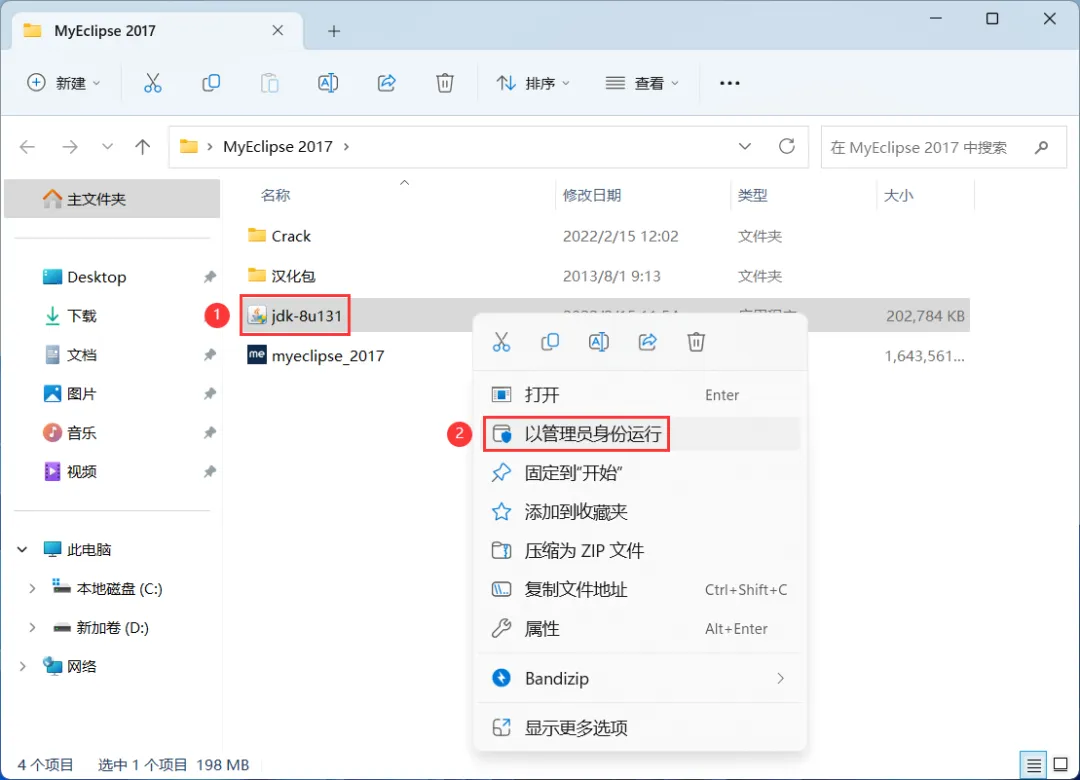Click the Delete trash icon in the context menu
Screen dimensions: 1080x780
696,342
